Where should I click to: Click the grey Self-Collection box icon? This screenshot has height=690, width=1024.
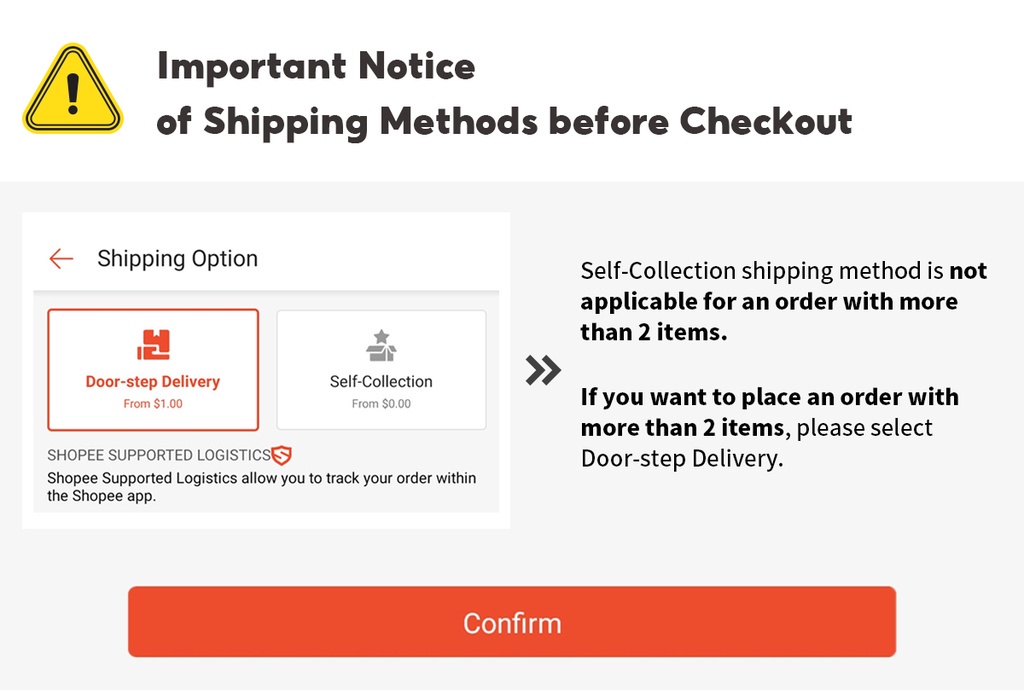click(x=381, y=345)
